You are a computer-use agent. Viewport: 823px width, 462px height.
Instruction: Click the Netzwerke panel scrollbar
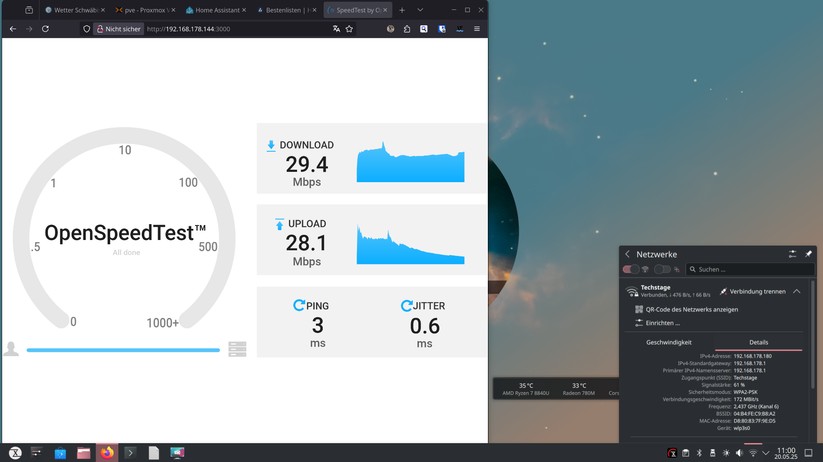coord(813,334)
